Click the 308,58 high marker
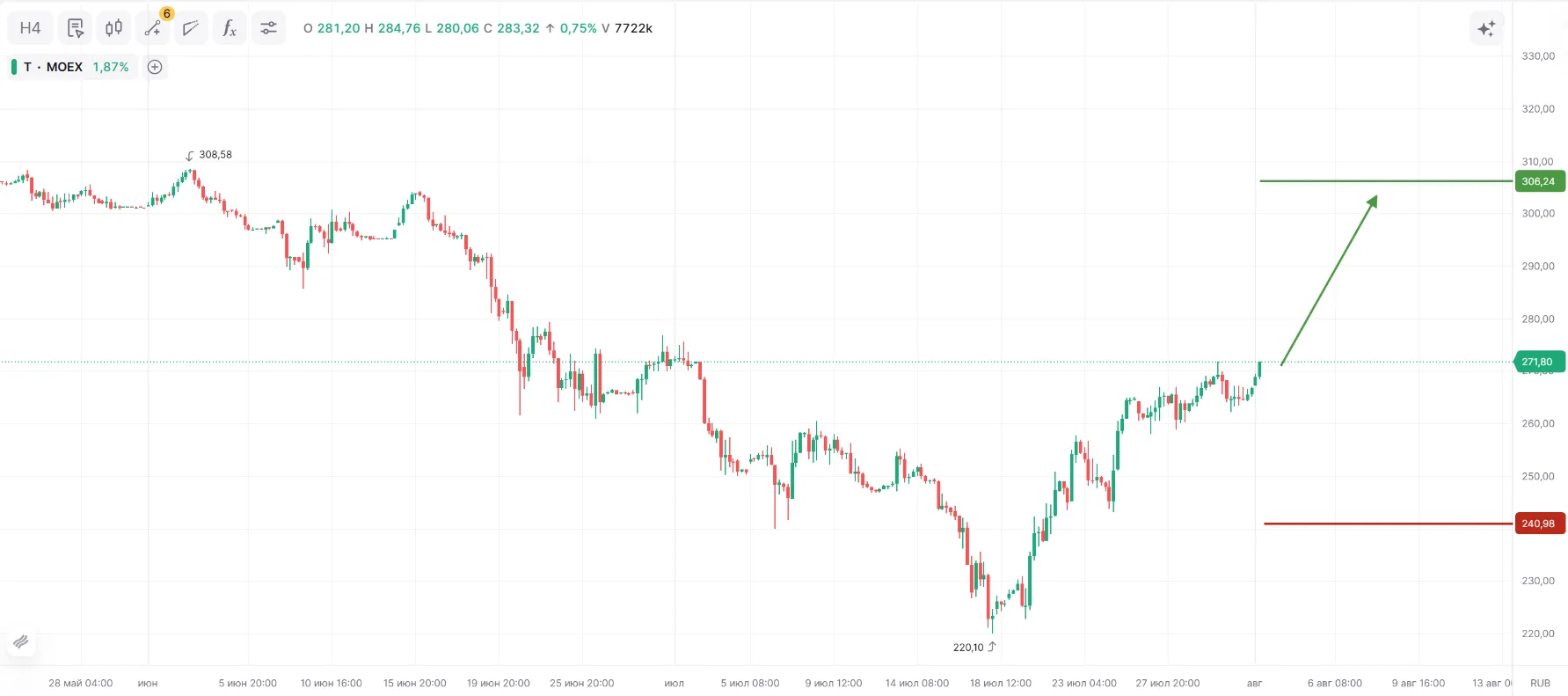This screenshot has width=1568, height=696. tap(208, 155)
